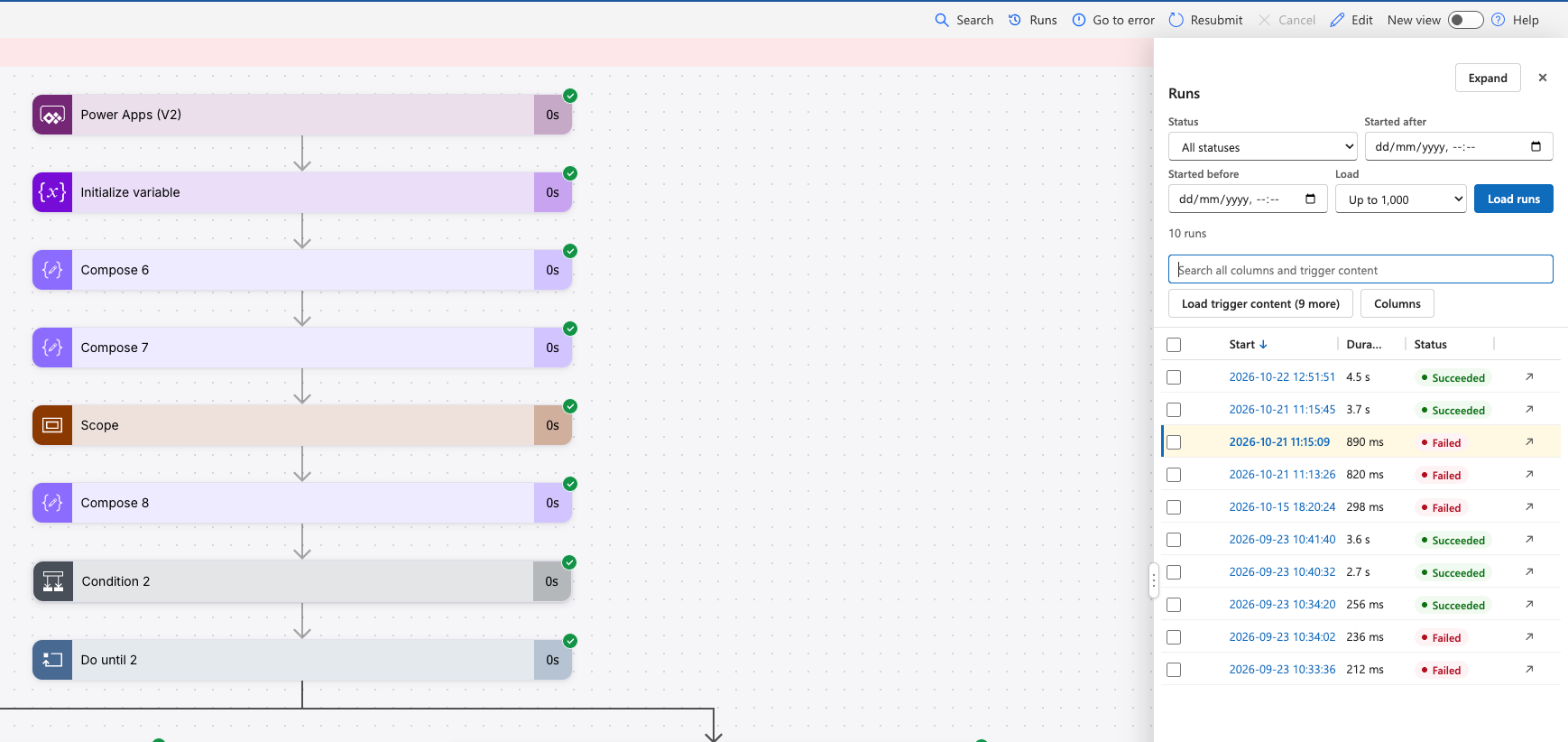This screenshot has width=1568, height=742.
Task: Open the 2026-10-15 18:20:24 run via its arrow icon
Action: pyautogui.click(x=1529, y=507)
